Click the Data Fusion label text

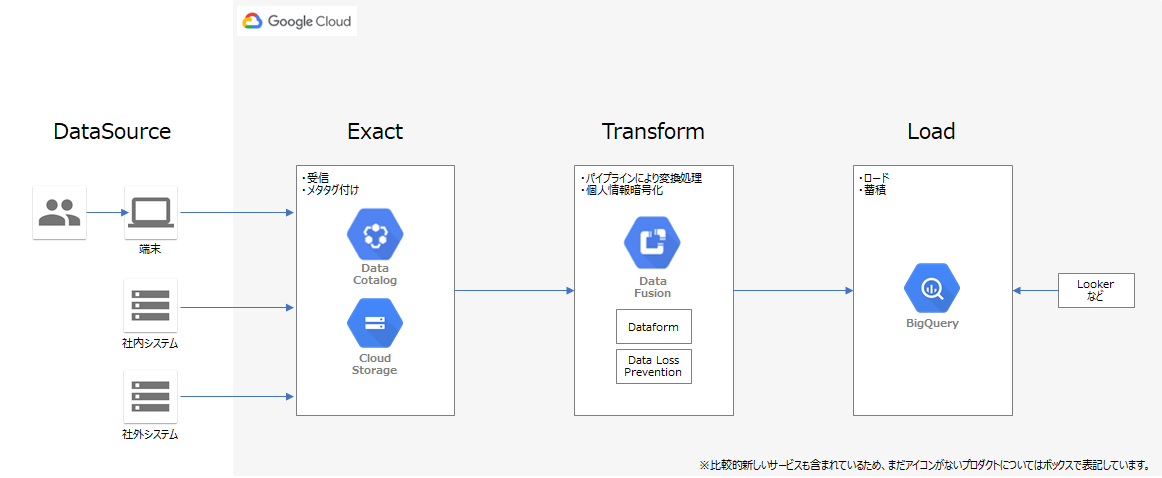652,287
